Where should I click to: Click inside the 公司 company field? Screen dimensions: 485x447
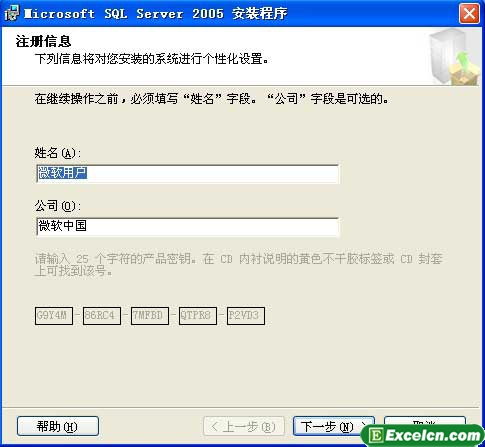coord(188,227)
